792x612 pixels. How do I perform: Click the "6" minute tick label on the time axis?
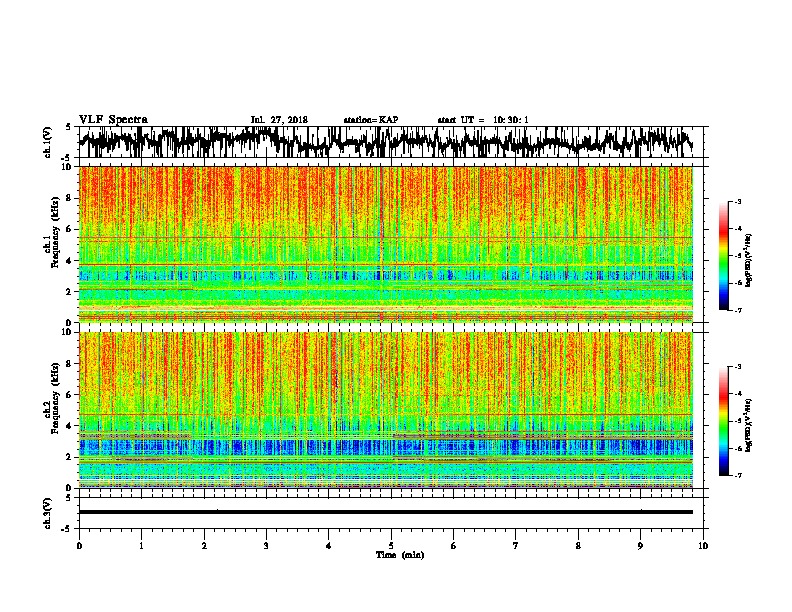click(x=454, y=546)
